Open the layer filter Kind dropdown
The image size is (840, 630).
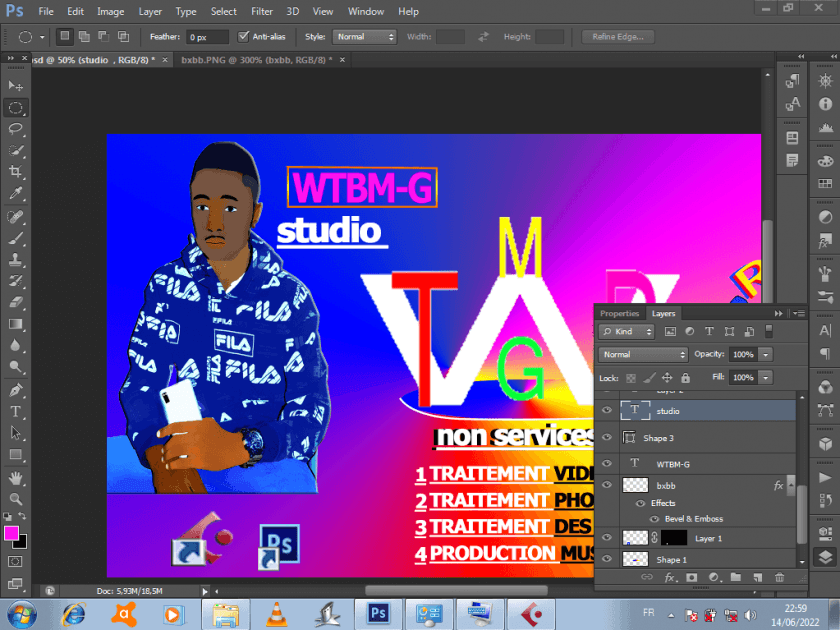tap(626, 332)
